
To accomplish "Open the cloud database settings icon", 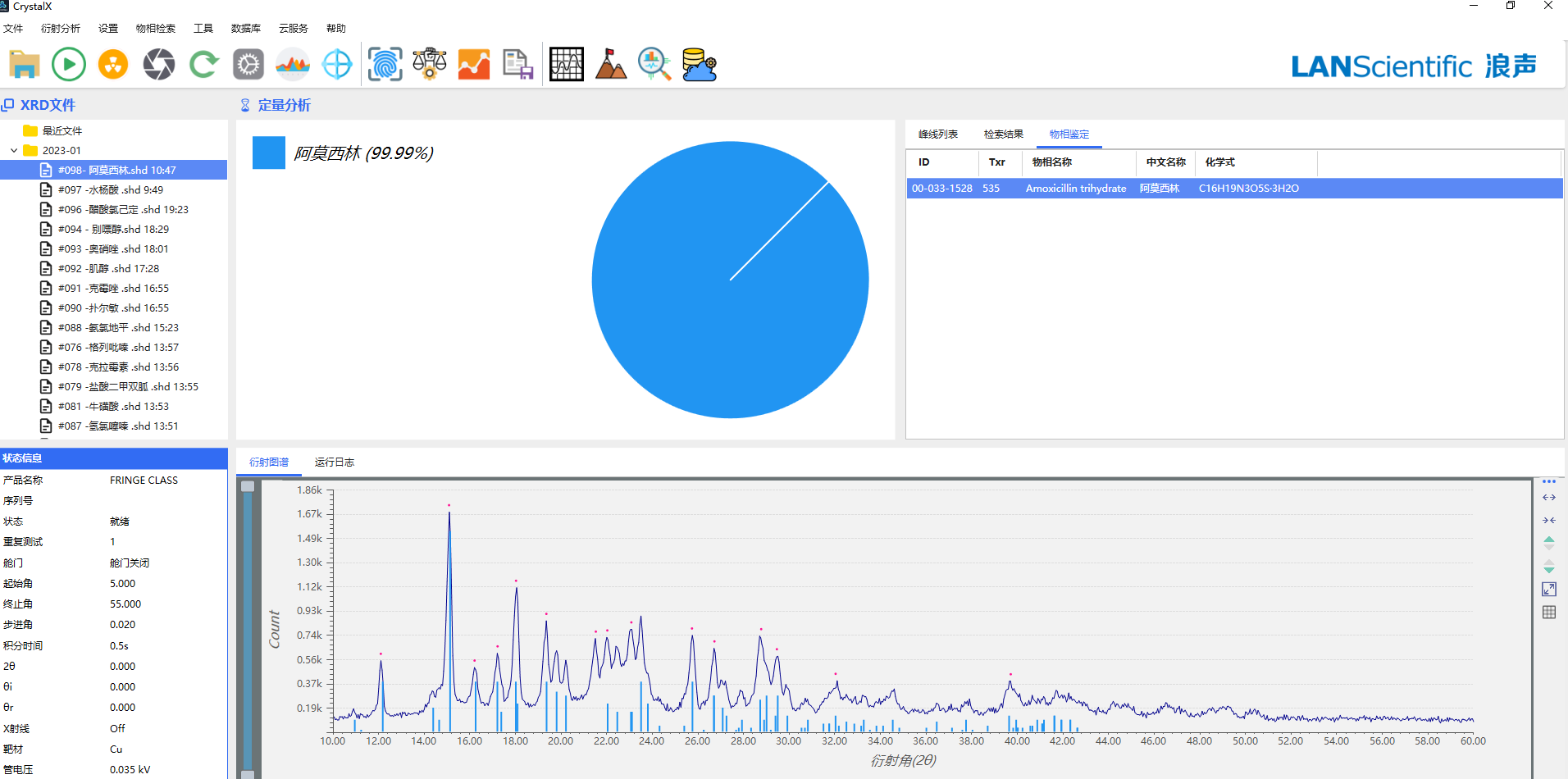I will [x=700, y=65].
